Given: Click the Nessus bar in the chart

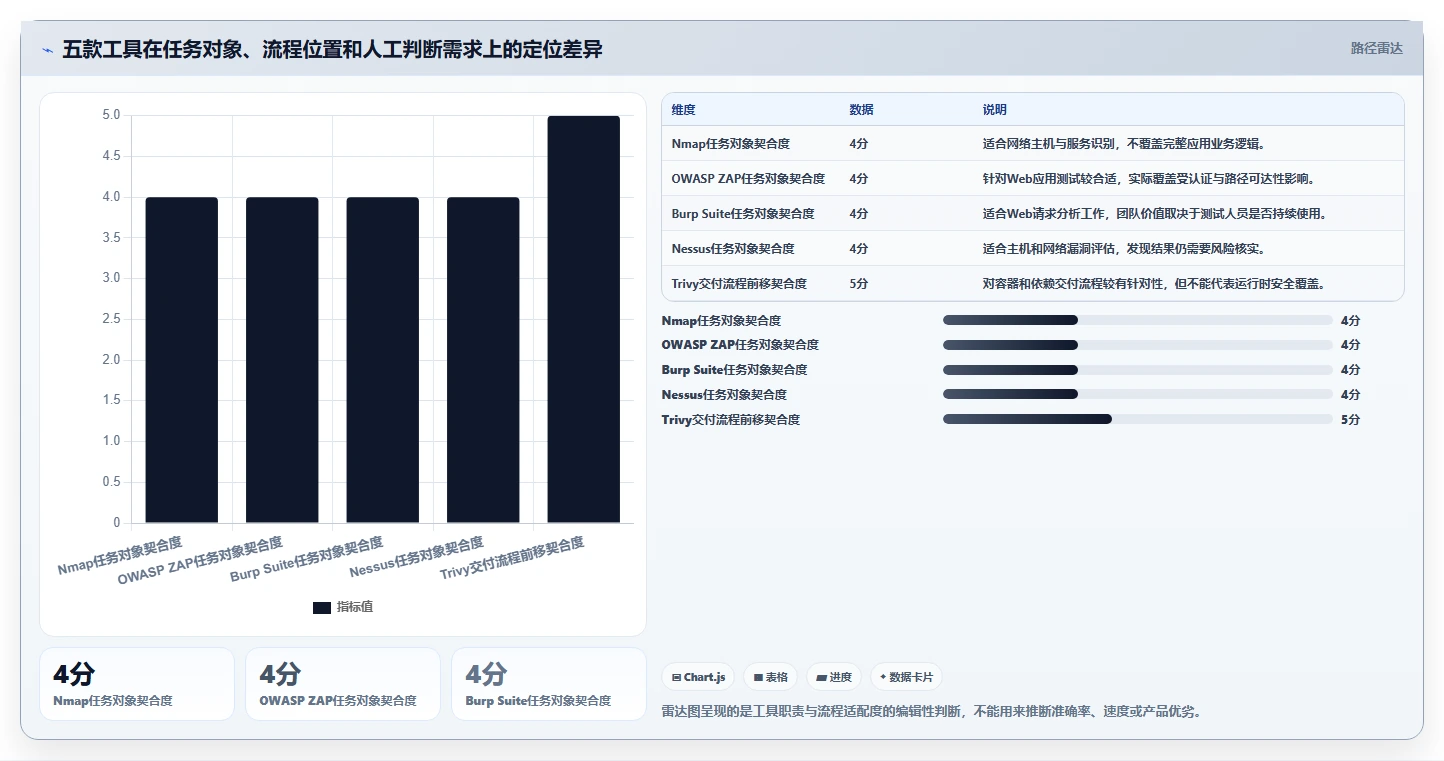Looking at the screenshot, I should click(483, 360).
